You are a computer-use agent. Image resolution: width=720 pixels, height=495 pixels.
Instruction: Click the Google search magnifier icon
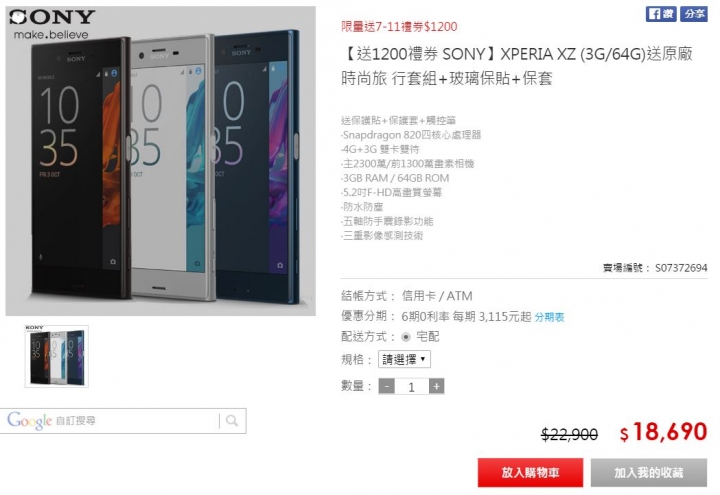[x=232, y=421]
